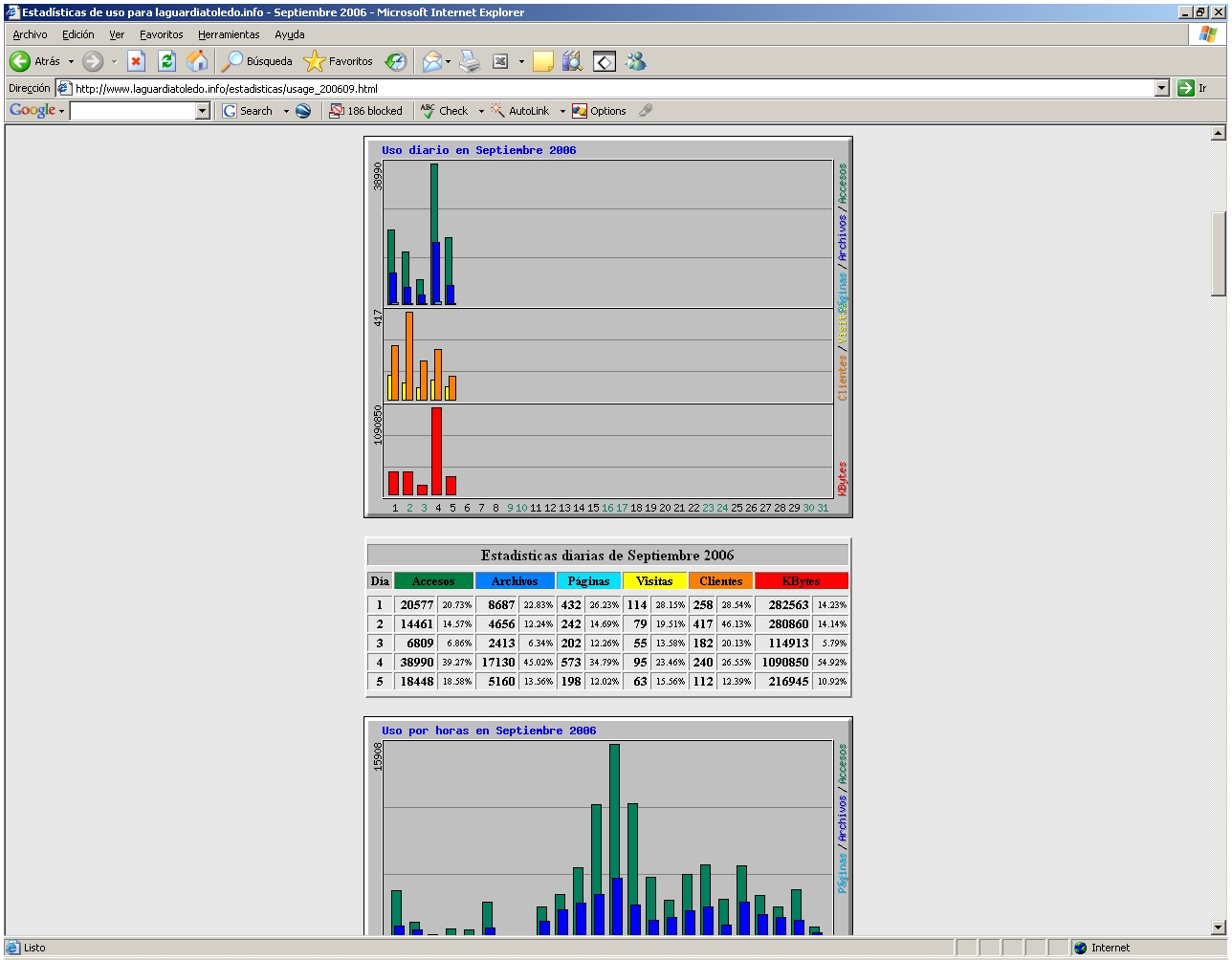Expand the address bar URL dropdown
The height and width of the screenshot is (960, 1232).
click(x=1162, y=88)
